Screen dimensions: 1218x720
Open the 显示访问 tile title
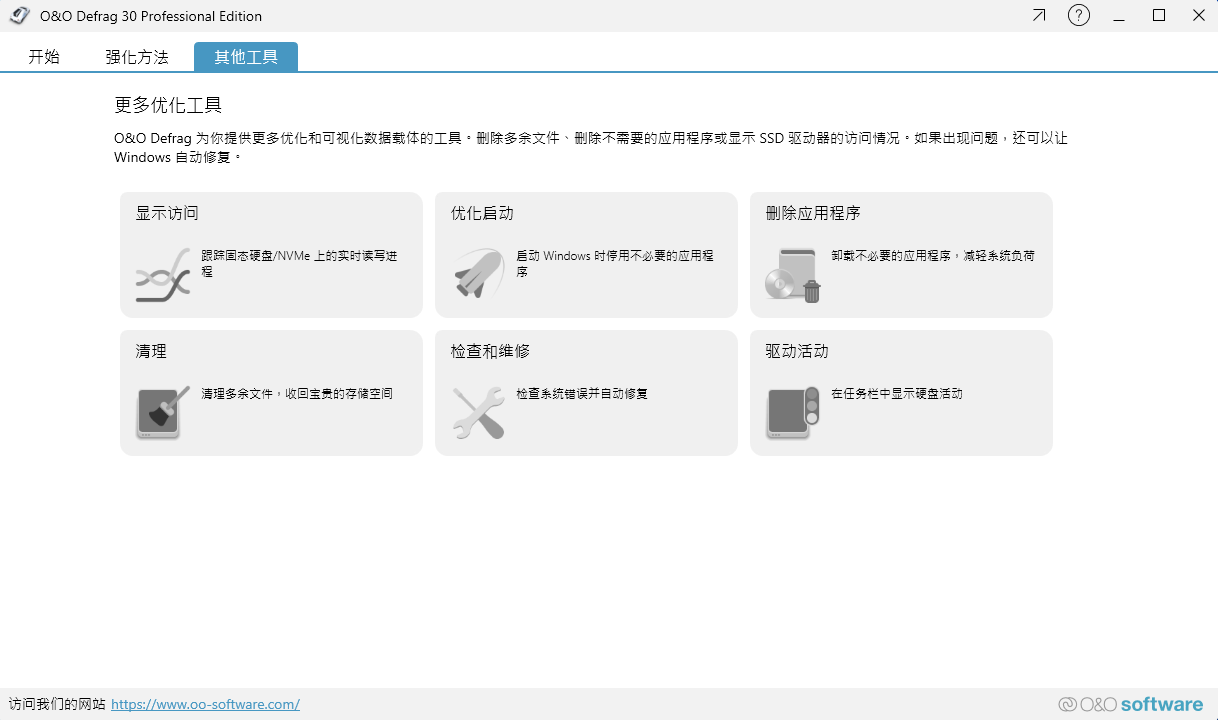[x=167, y=213]
